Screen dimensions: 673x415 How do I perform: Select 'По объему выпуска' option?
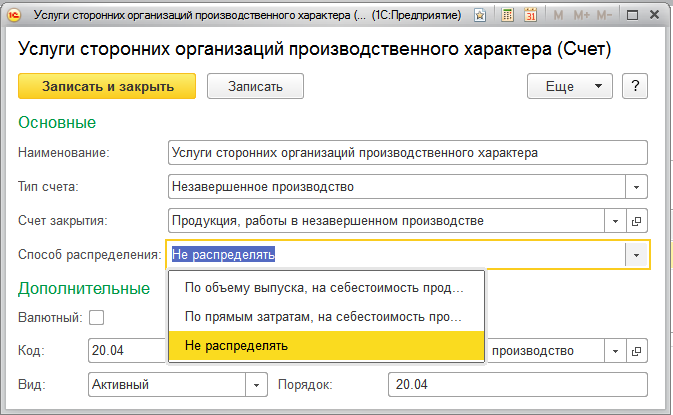pyautogui.click(x=326, y=288)
